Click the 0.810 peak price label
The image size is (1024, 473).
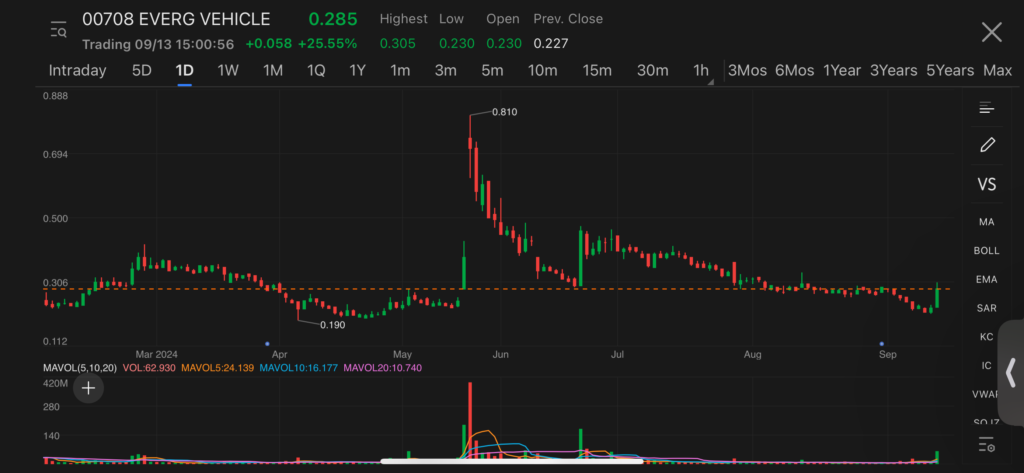click(504, 112)
